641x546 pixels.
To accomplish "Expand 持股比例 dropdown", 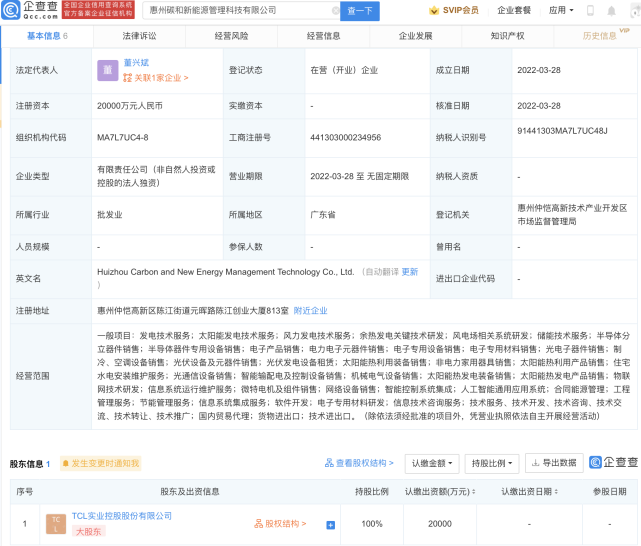I will [x=492, y=463].
